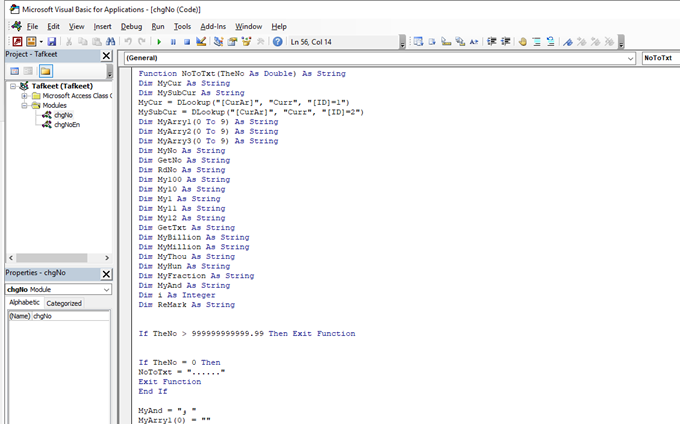Open Microsoft Visual Basic Help icon
680x424 pixels.
click(x=277, y=42)
